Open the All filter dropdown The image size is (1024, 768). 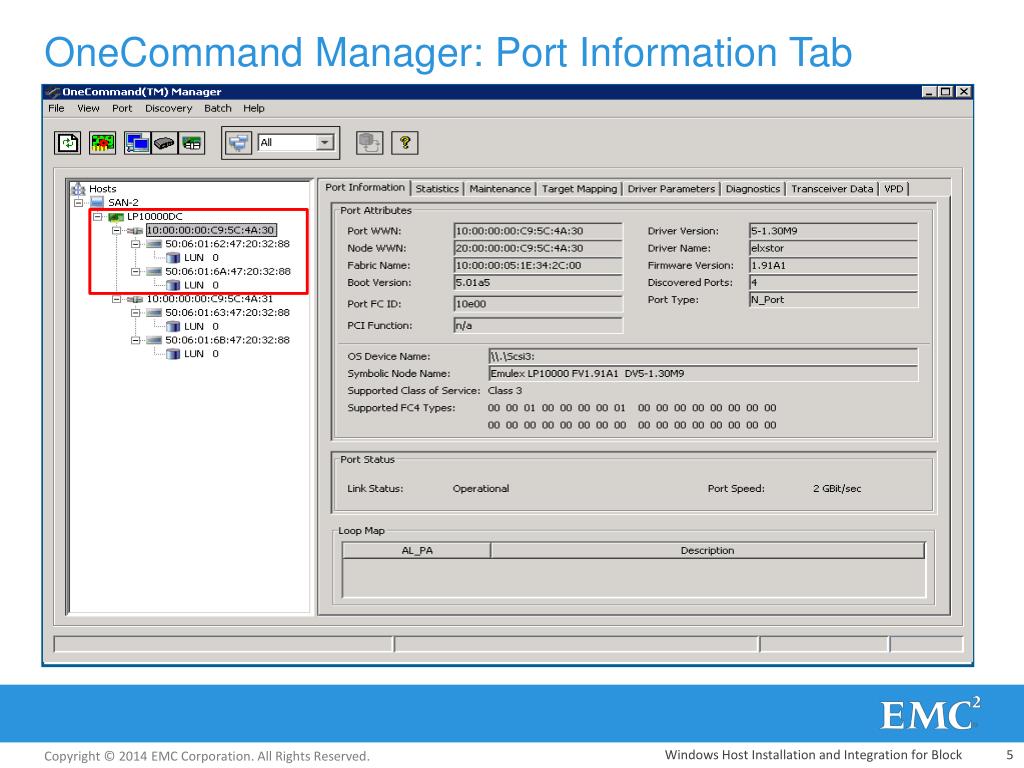tap(325, 142)
